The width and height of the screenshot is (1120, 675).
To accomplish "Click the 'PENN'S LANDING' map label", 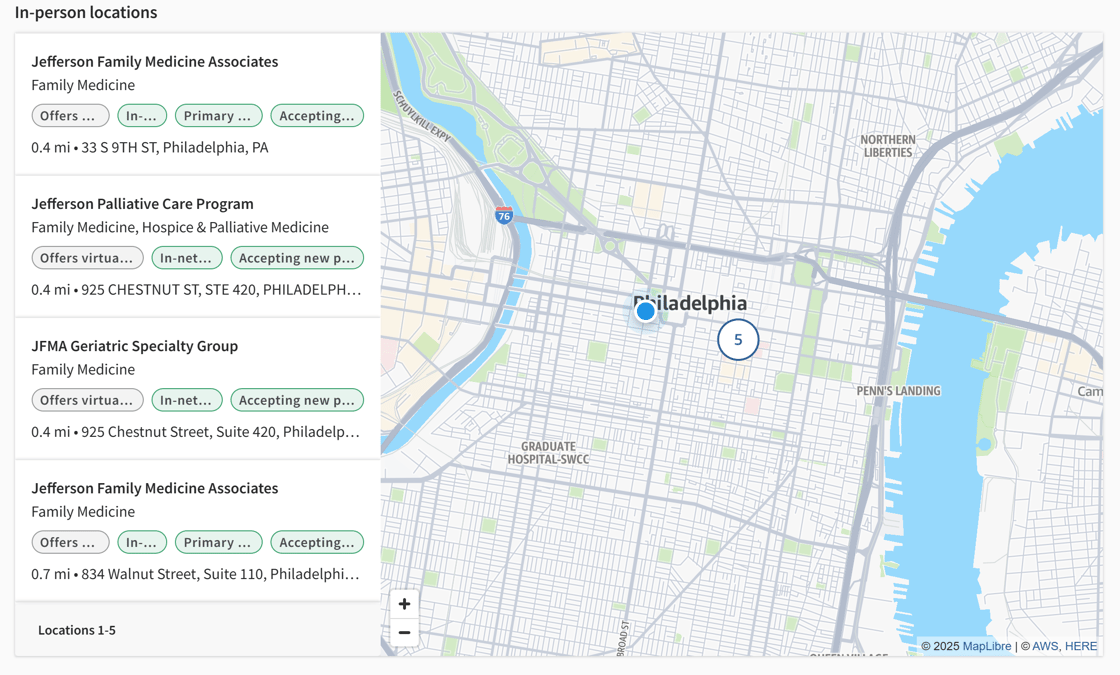I will point(899,391).
